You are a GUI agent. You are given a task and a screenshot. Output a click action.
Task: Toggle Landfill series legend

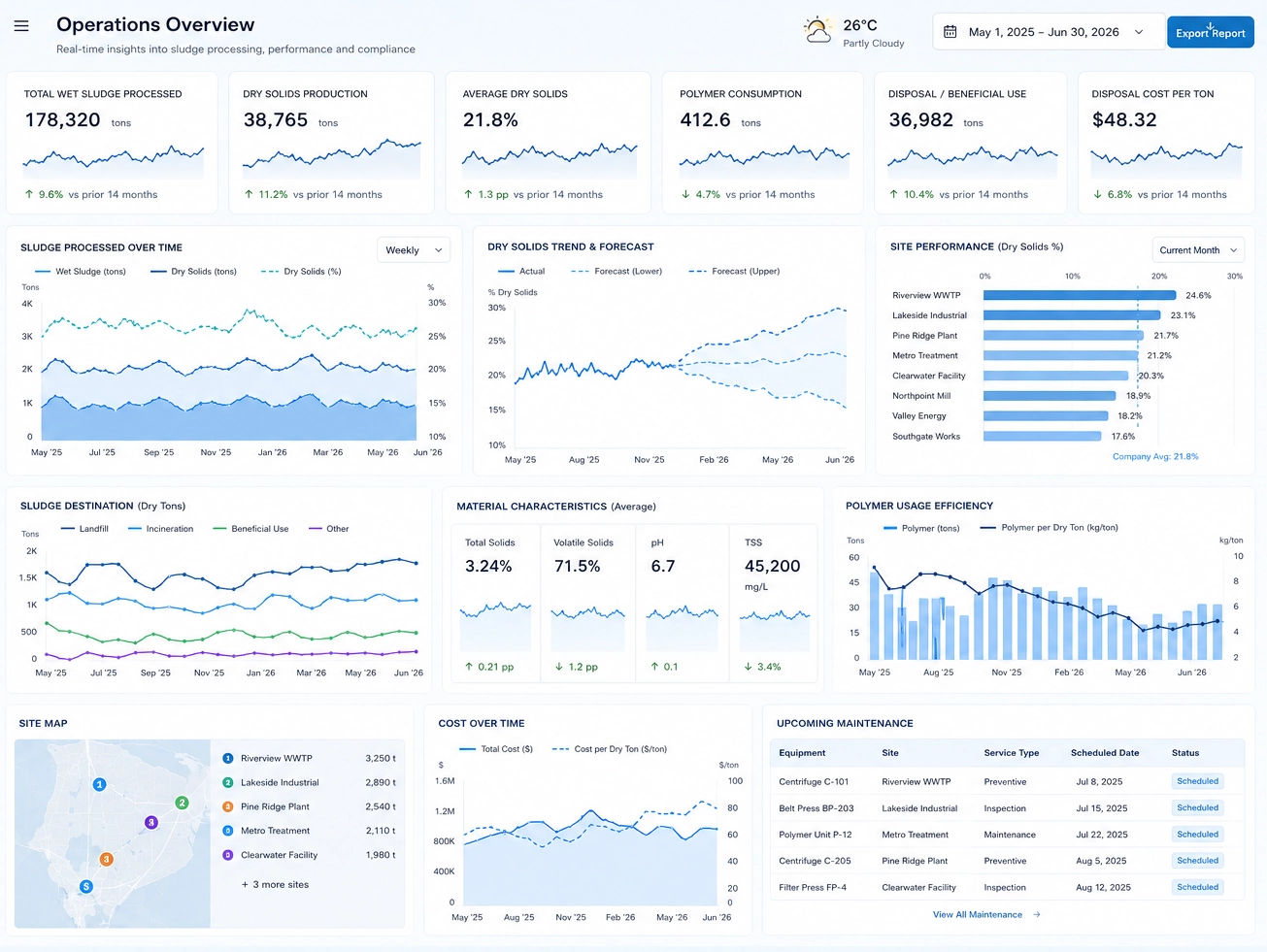click(84, 529)
